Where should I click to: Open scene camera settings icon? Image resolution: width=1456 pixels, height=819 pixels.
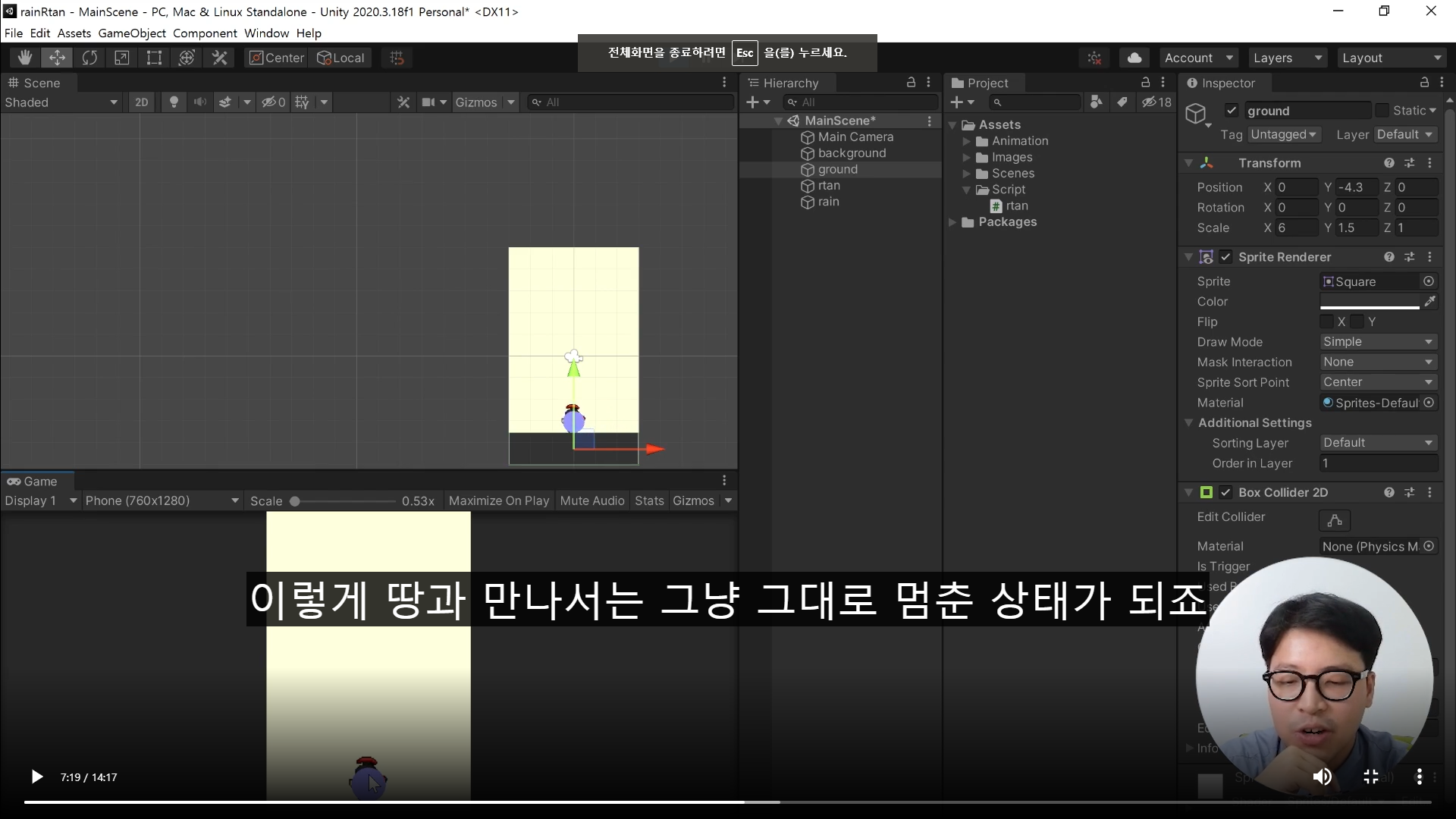pos(429,102)
